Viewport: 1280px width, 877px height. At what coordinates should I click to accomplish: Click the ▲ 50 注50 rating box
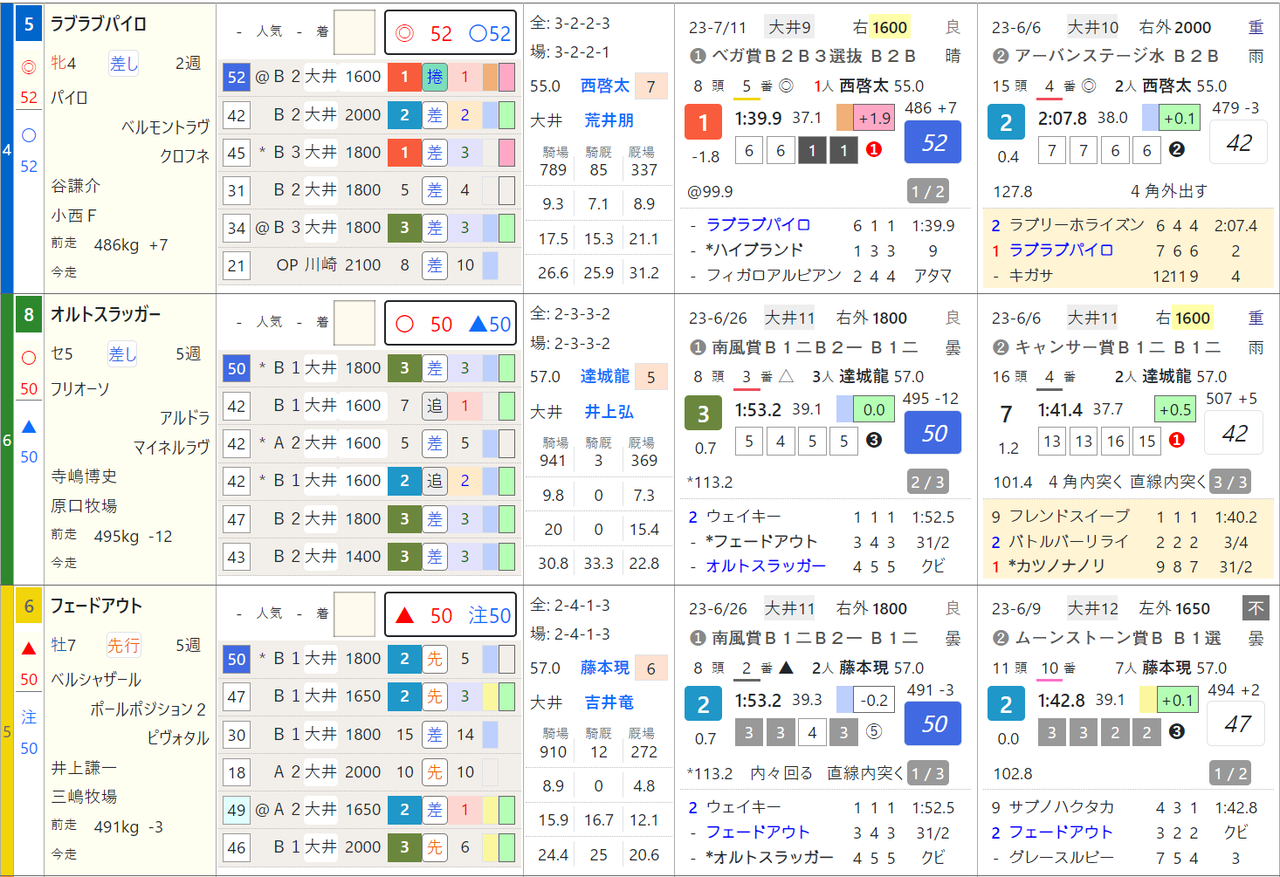coord(451,615)
